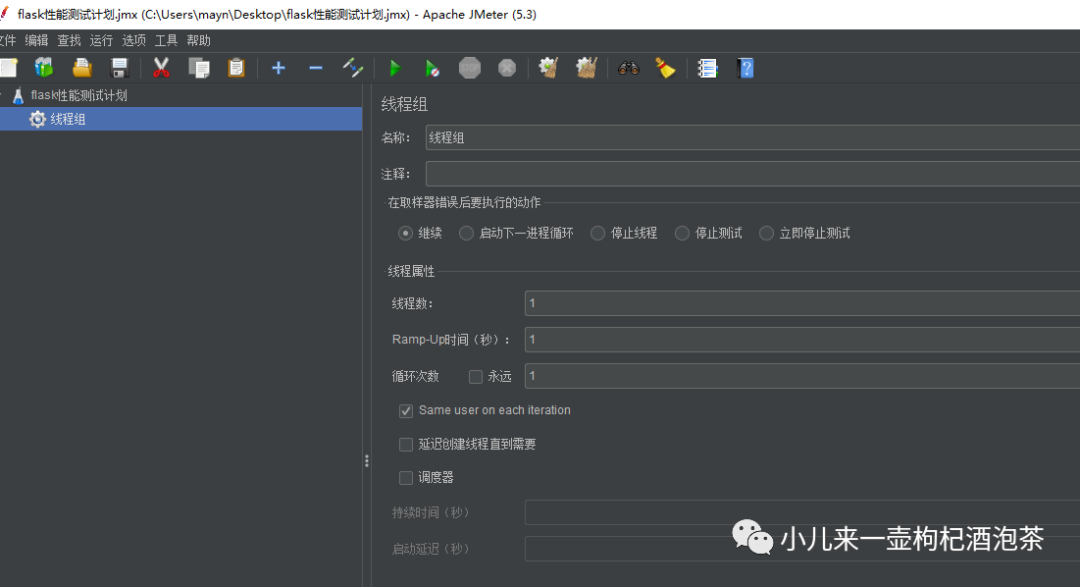The image size is (1080, 587).
Task: Uncheck Same user on each iteration
Action: tap(406, 410)
